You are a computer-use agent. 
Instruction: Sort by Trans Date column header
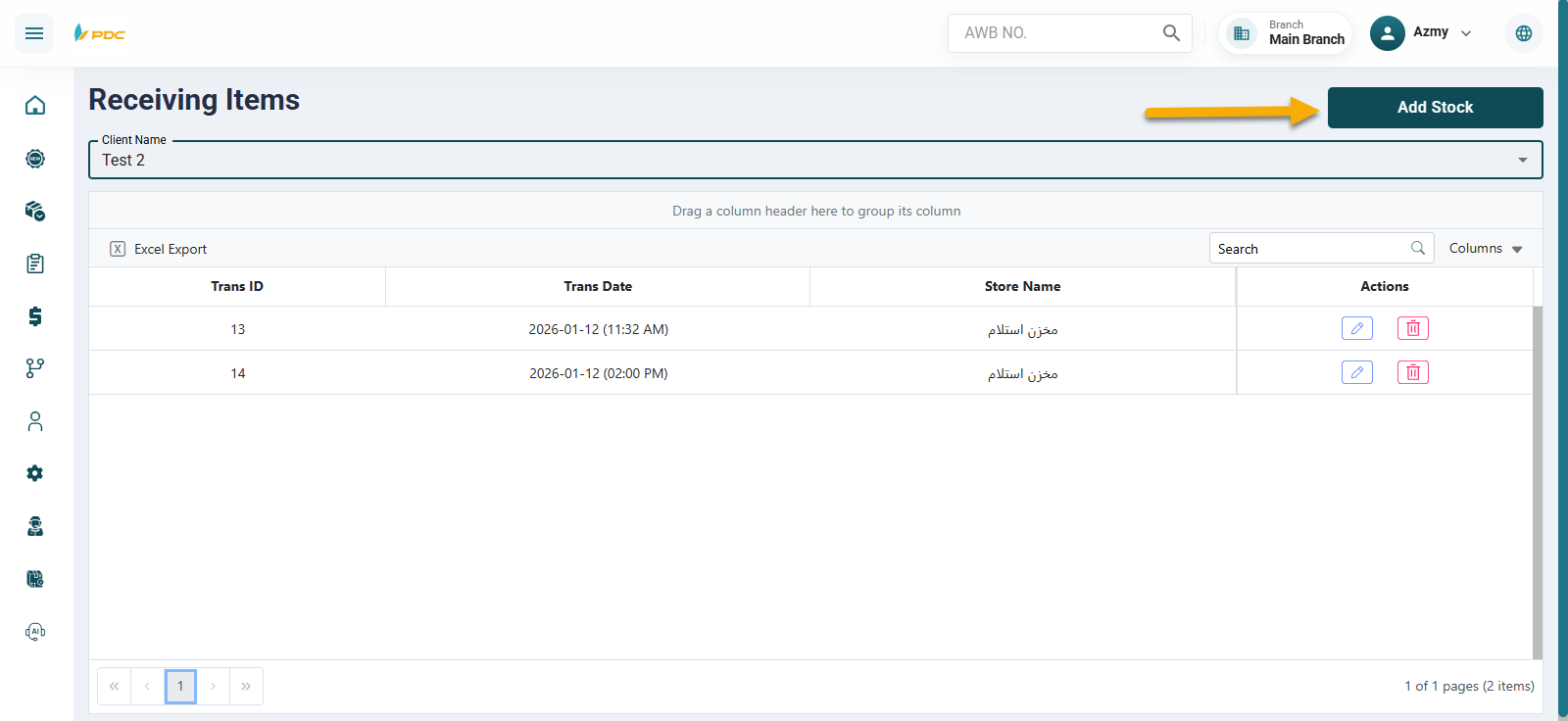[x=598, y=287]
